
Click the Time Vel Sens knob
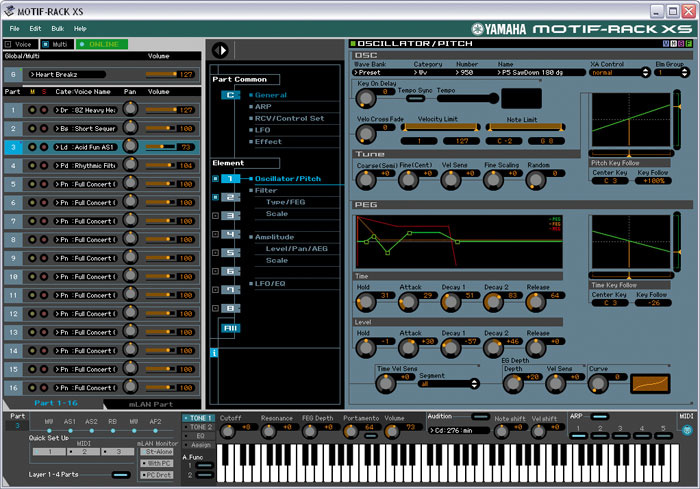click(385, 383)
